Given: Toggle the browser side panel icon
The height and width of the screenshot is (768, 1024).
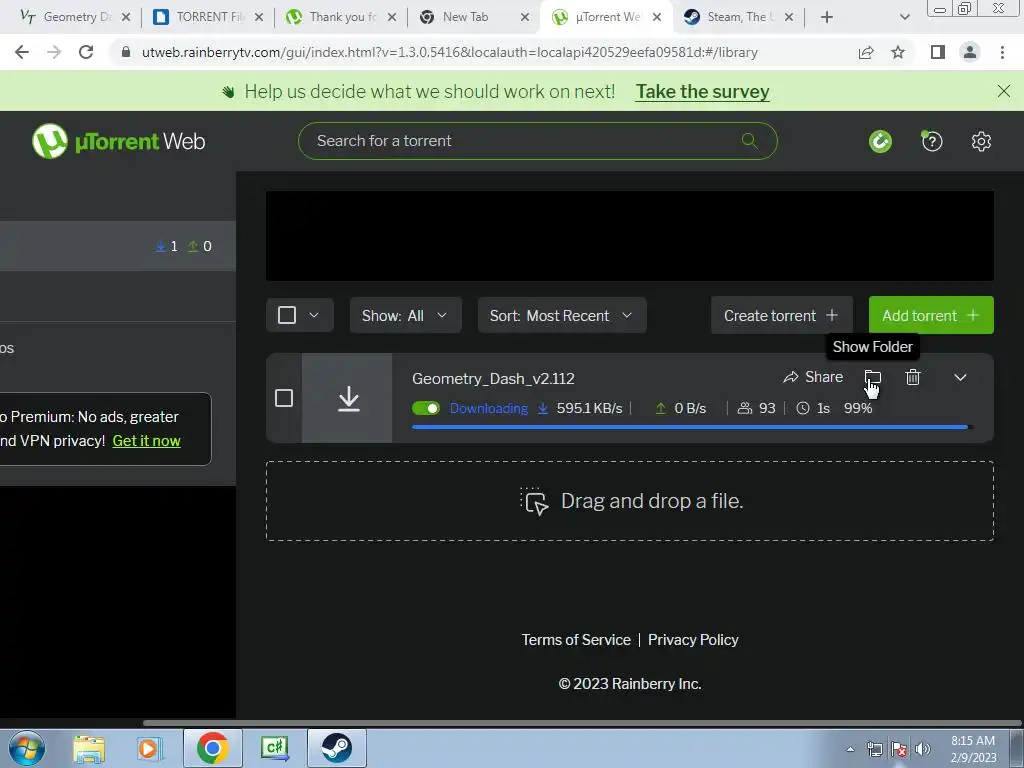Looking at the screenshot, I should coord(938,52).
